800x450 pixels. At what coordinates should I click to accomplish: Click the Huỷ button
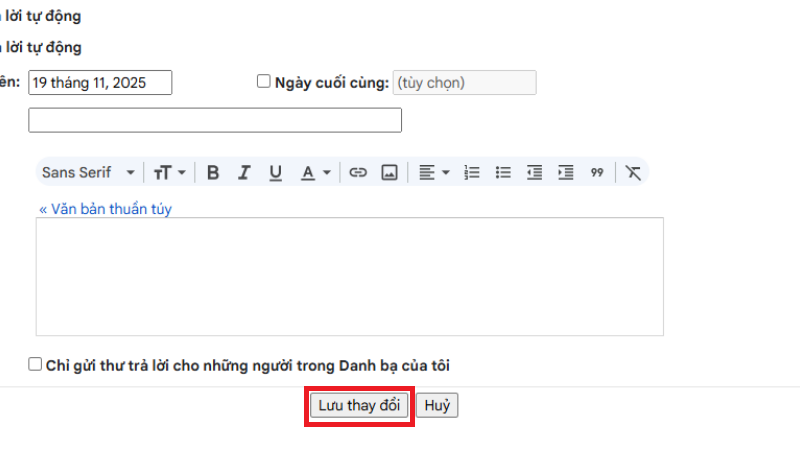point(437,406)
